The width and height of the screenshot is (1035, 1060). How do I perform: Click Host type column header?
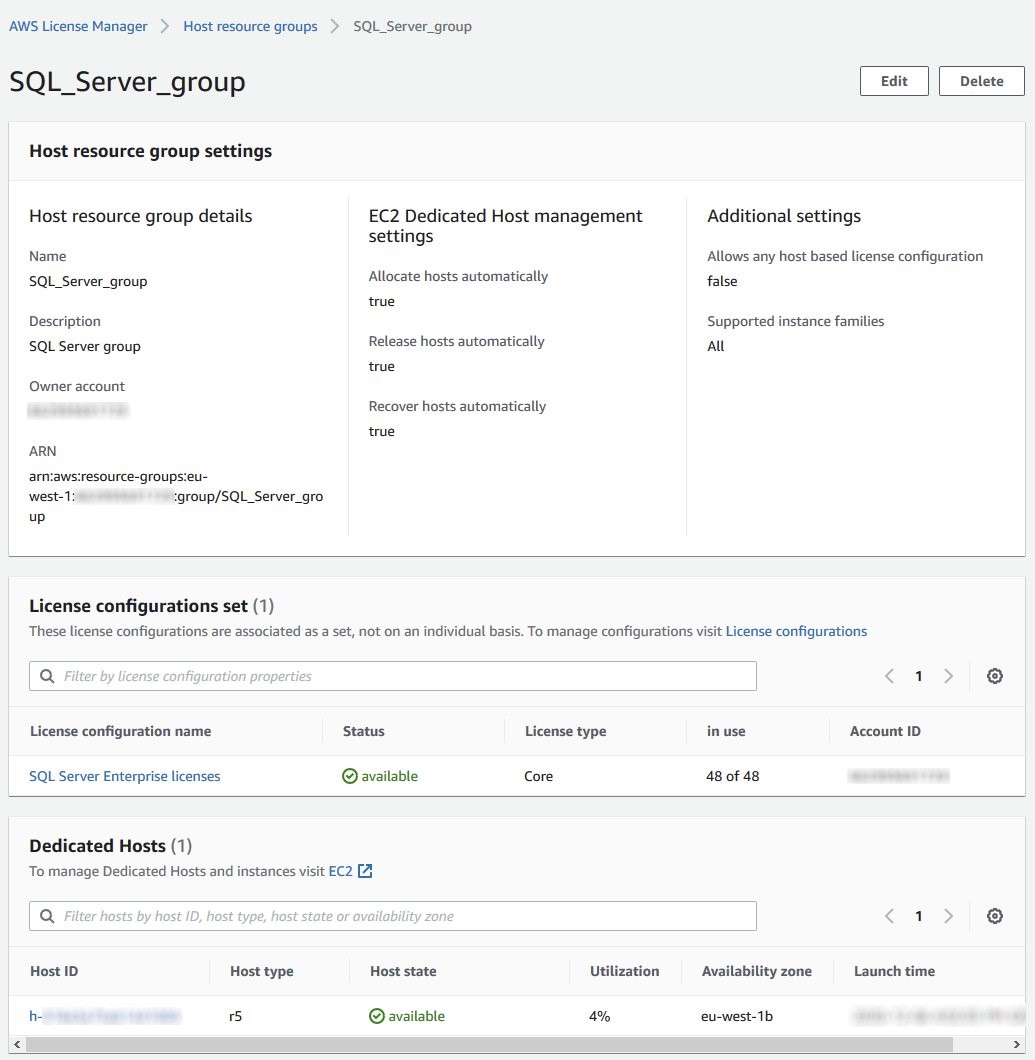(262, 971)
